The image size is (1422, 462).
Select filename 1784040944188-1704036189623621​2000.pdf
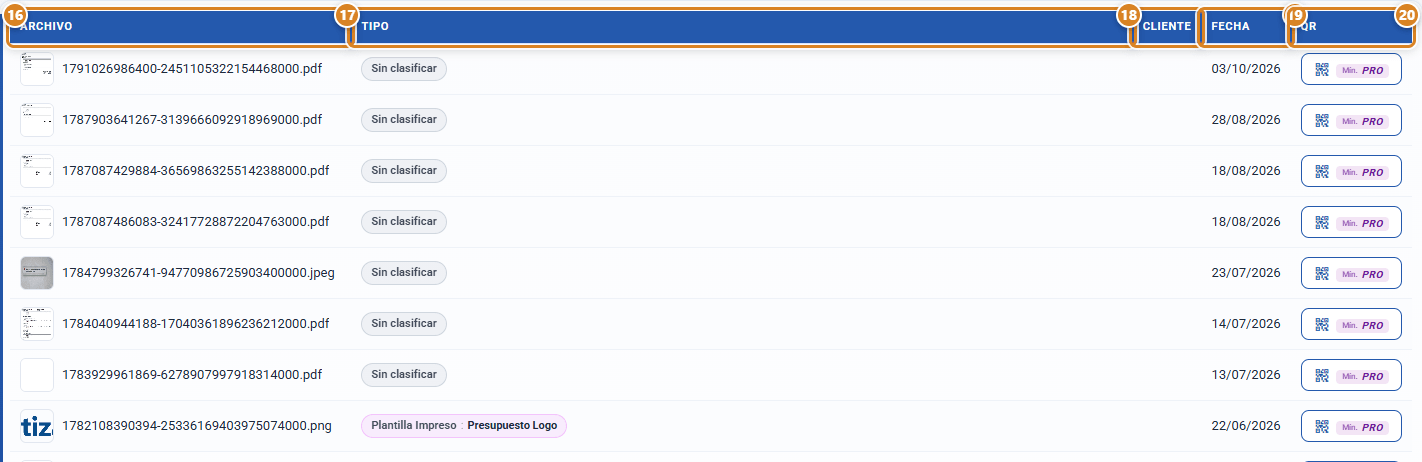click(x=196, y=324)
